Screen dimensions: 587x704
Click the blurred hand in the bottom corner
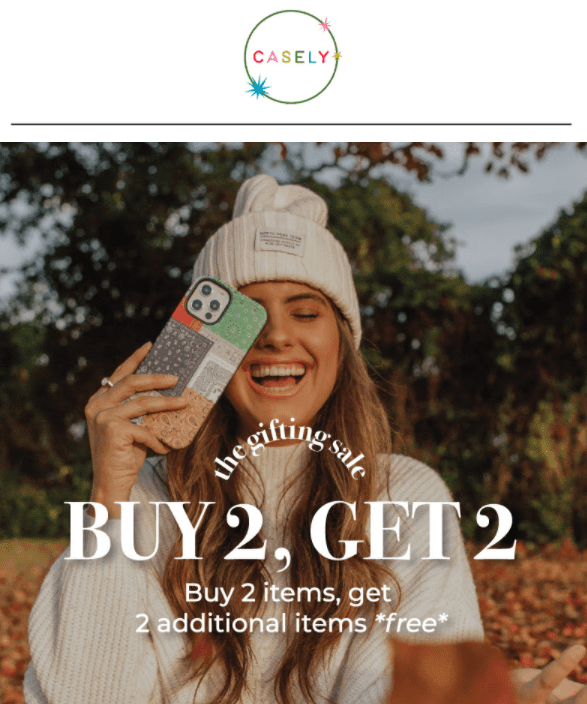point(550,678)
